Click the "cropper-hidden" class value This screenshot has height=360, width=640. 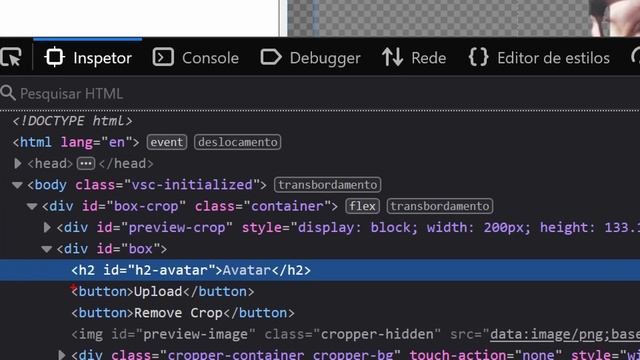point(377,334)
